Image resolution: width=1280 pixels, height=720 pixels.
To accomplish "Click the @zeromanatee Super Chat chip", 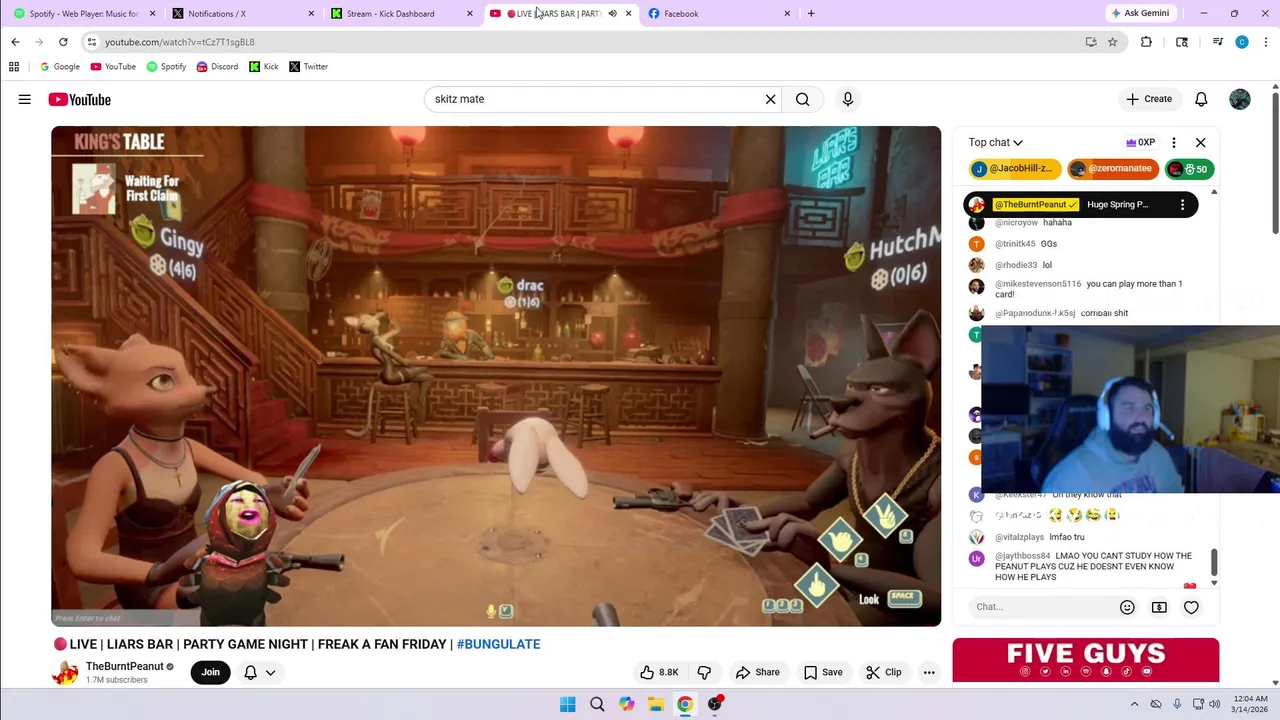I will pyautogui.click(x=1112, y=169).
